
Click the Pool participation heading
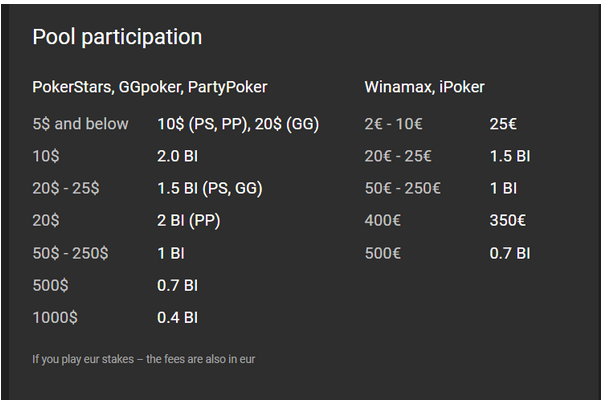[117, 37]
